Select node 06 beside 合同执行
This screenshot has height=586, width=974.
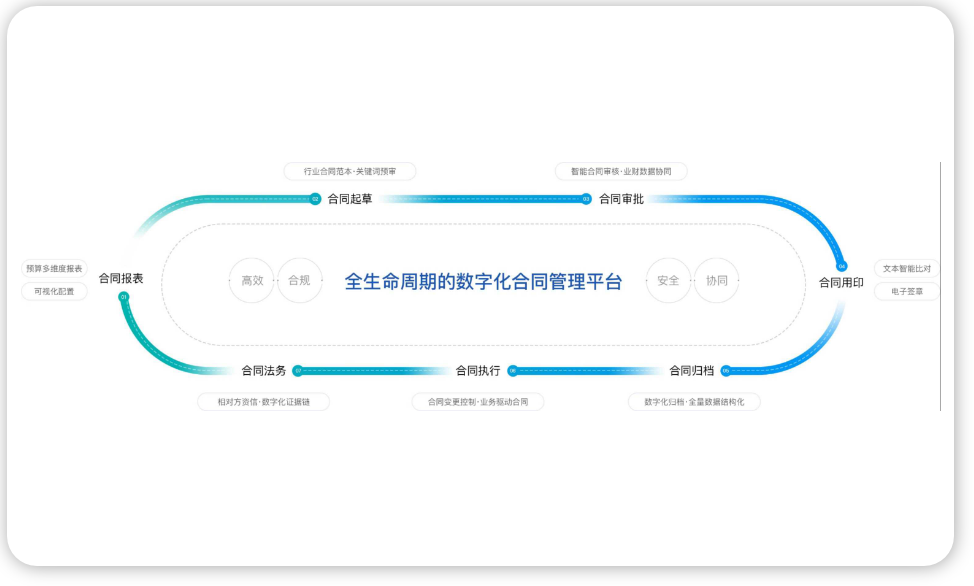[x=512, y=371]
